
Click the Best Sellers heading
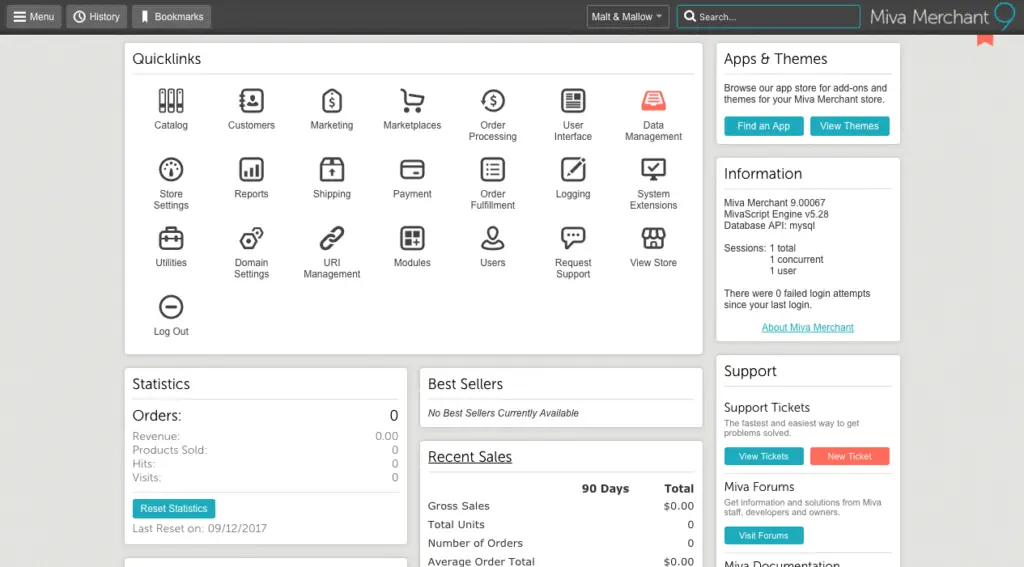pyautogui.click(x=465, y=383)
